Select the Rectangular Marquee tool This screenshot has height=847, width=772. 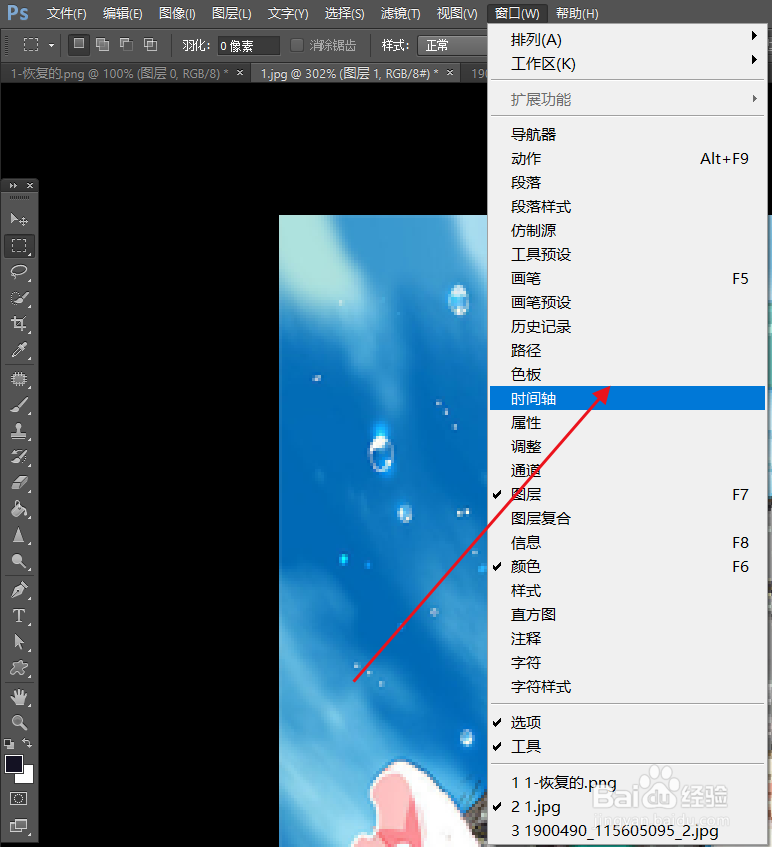pos(19,245)
